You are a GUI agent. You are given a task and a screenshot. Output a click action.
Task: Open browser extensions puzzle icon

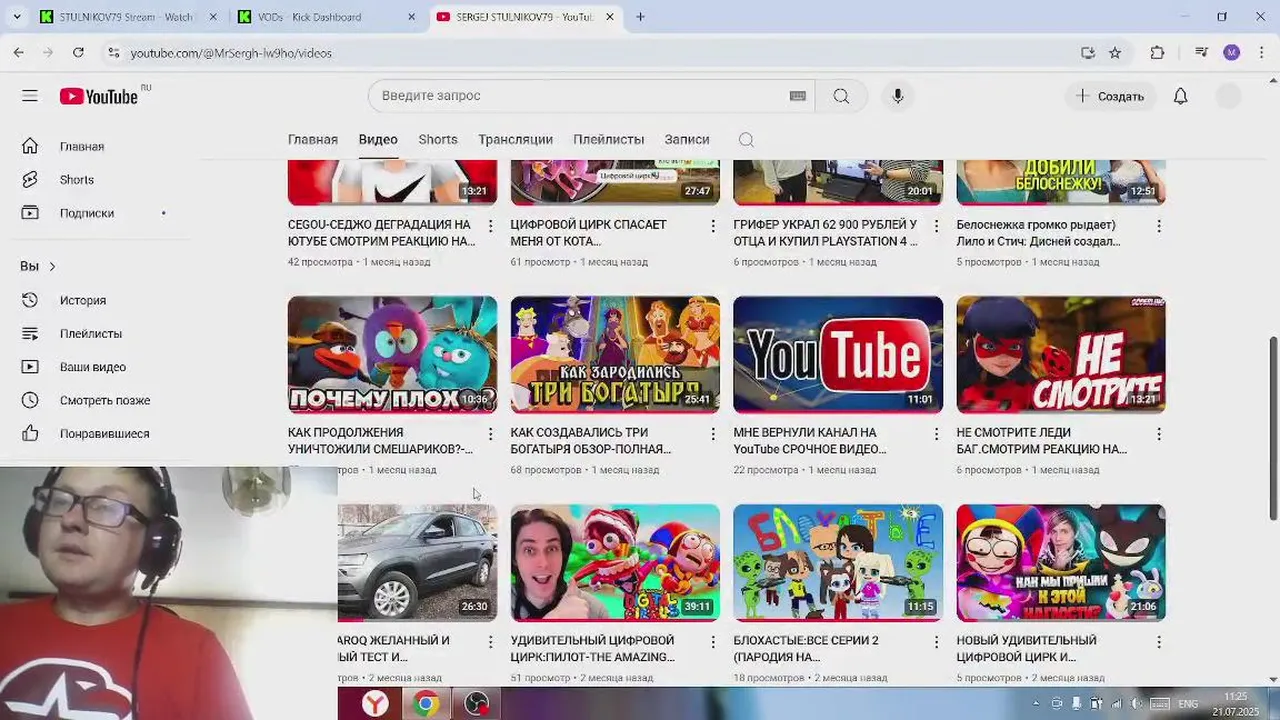pyautogui.click(x=1157, y=53)
